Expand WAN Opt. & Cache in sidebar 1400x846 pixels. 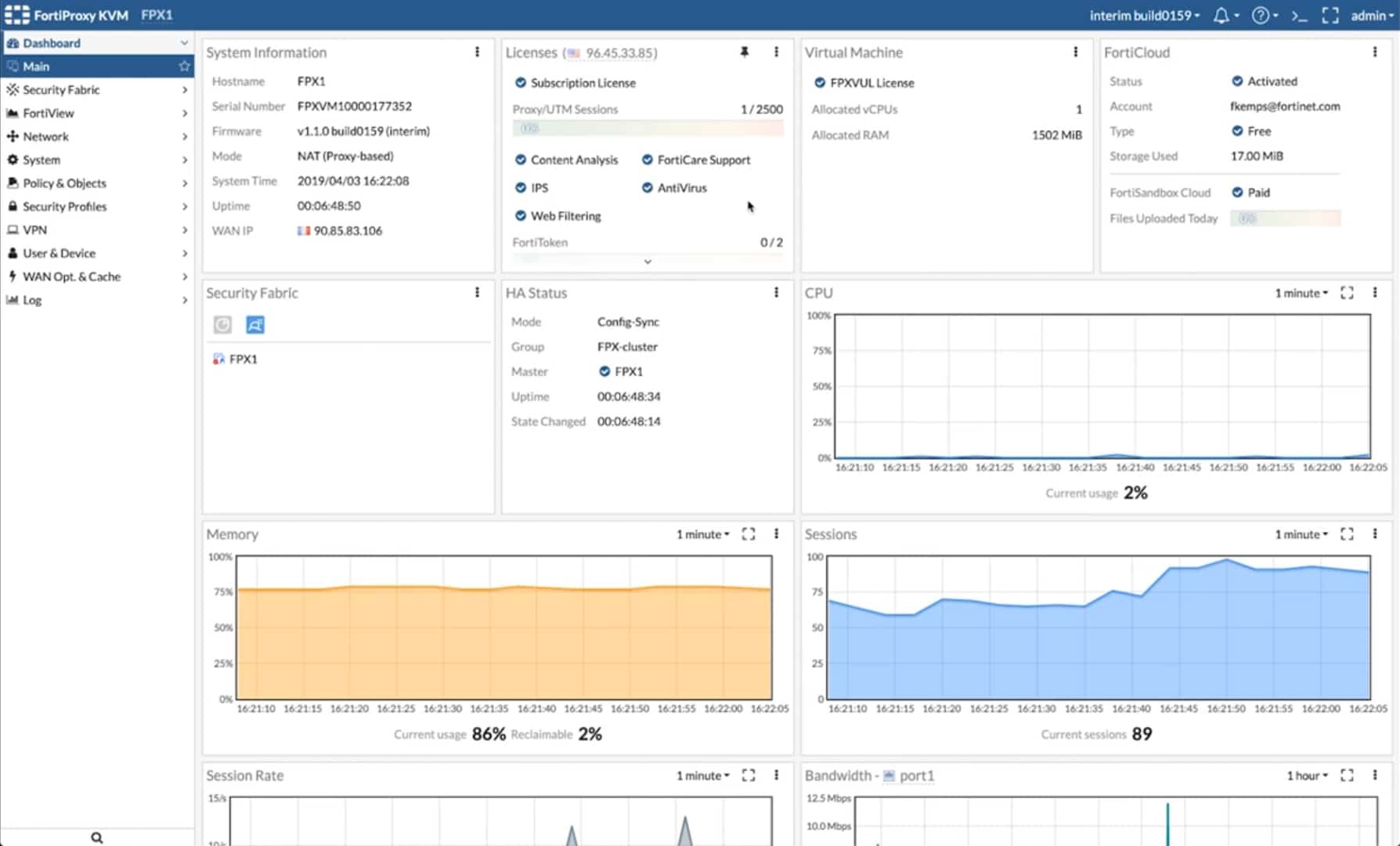(x=97, y=277)
